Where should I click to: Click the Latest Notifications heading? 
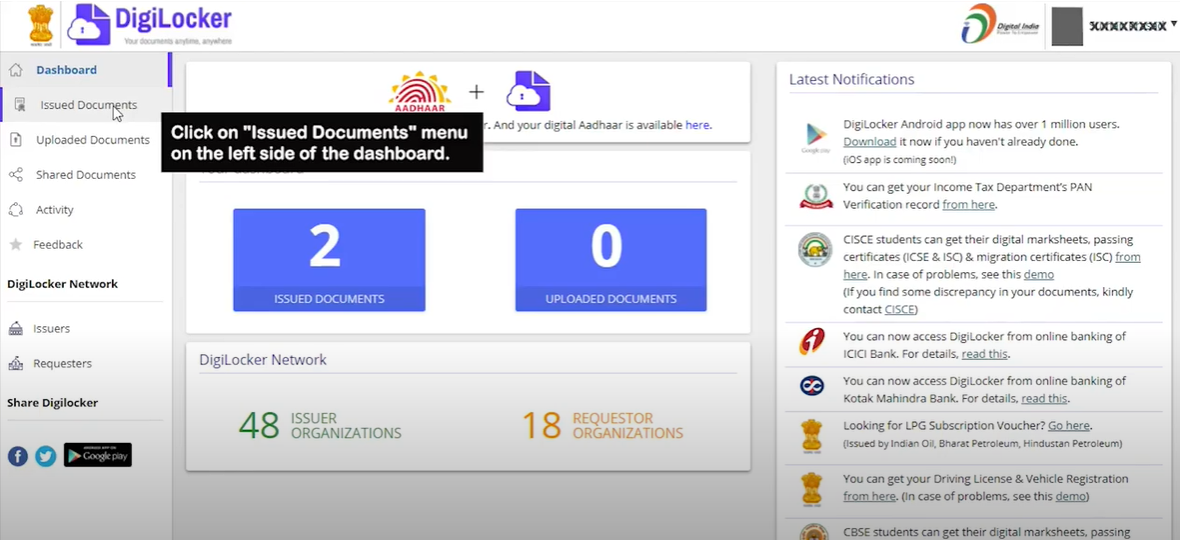click(852, 79)
